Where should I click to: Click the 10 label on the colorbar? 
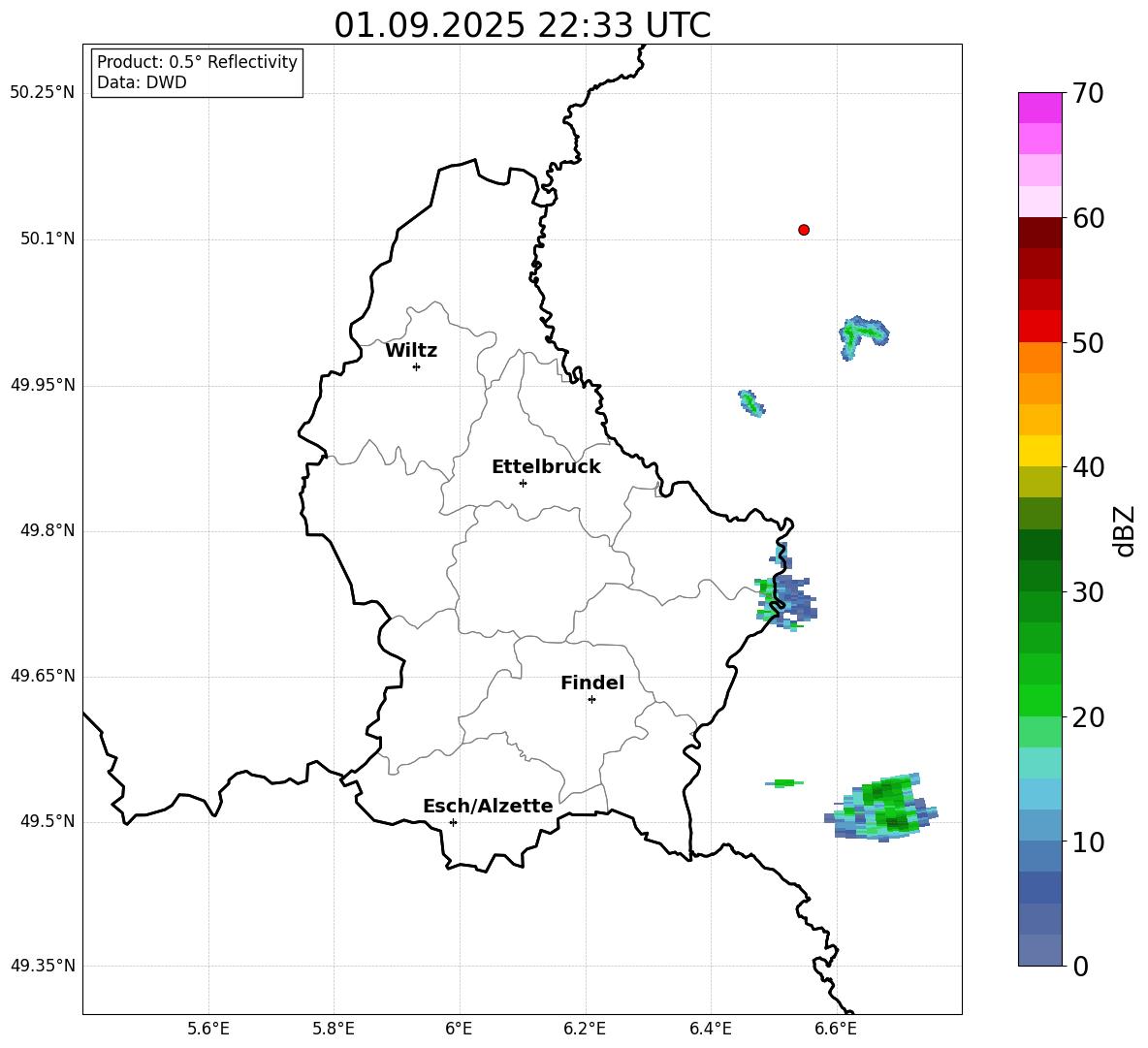[x=1087, y=842]
